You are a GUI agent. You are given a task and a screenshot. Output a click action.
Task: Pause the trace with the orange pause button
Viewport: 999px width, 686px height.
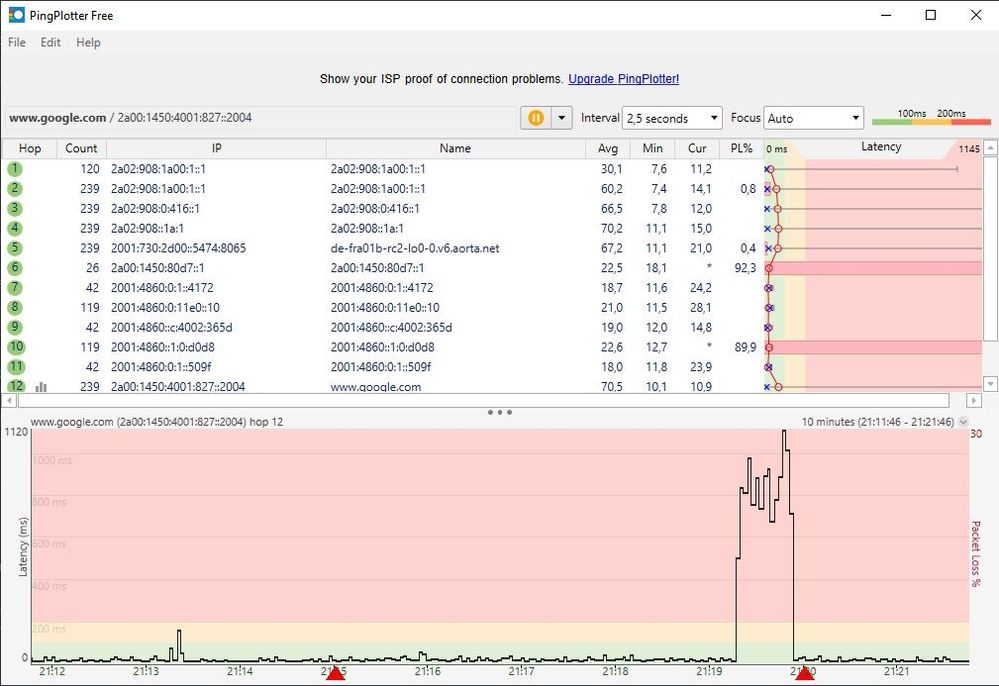536,118
